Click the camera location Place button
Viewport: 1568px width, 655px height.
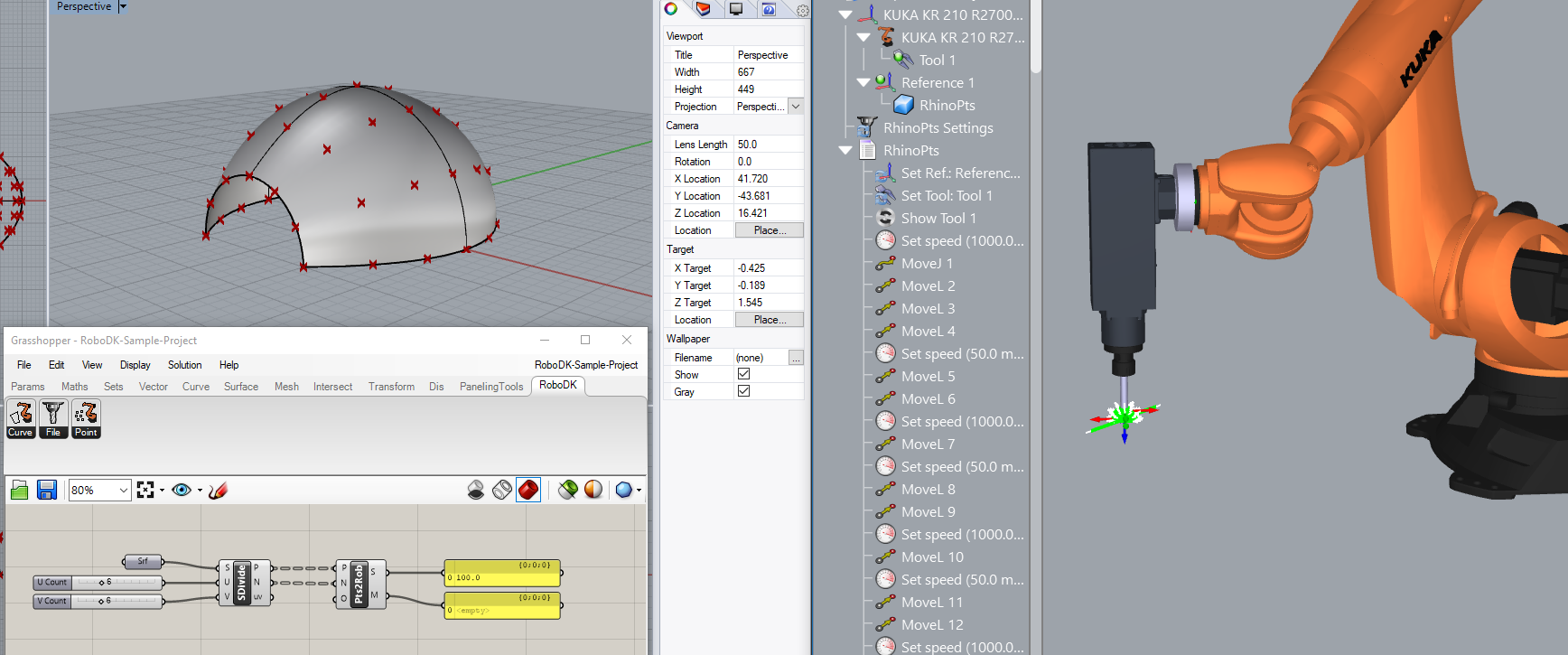pos(769,230)
